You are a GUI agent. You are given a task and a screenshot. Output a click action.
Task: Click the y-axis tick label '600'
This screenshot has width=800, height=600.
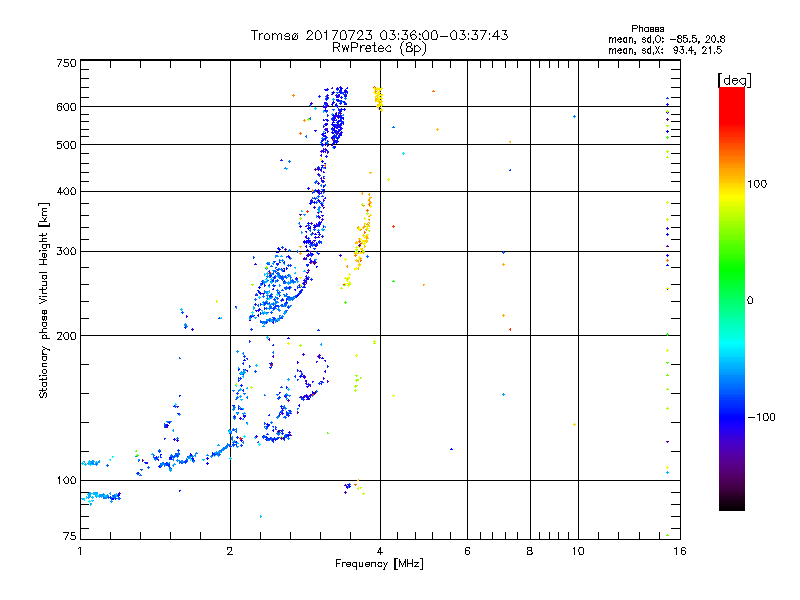coord(66,107)
